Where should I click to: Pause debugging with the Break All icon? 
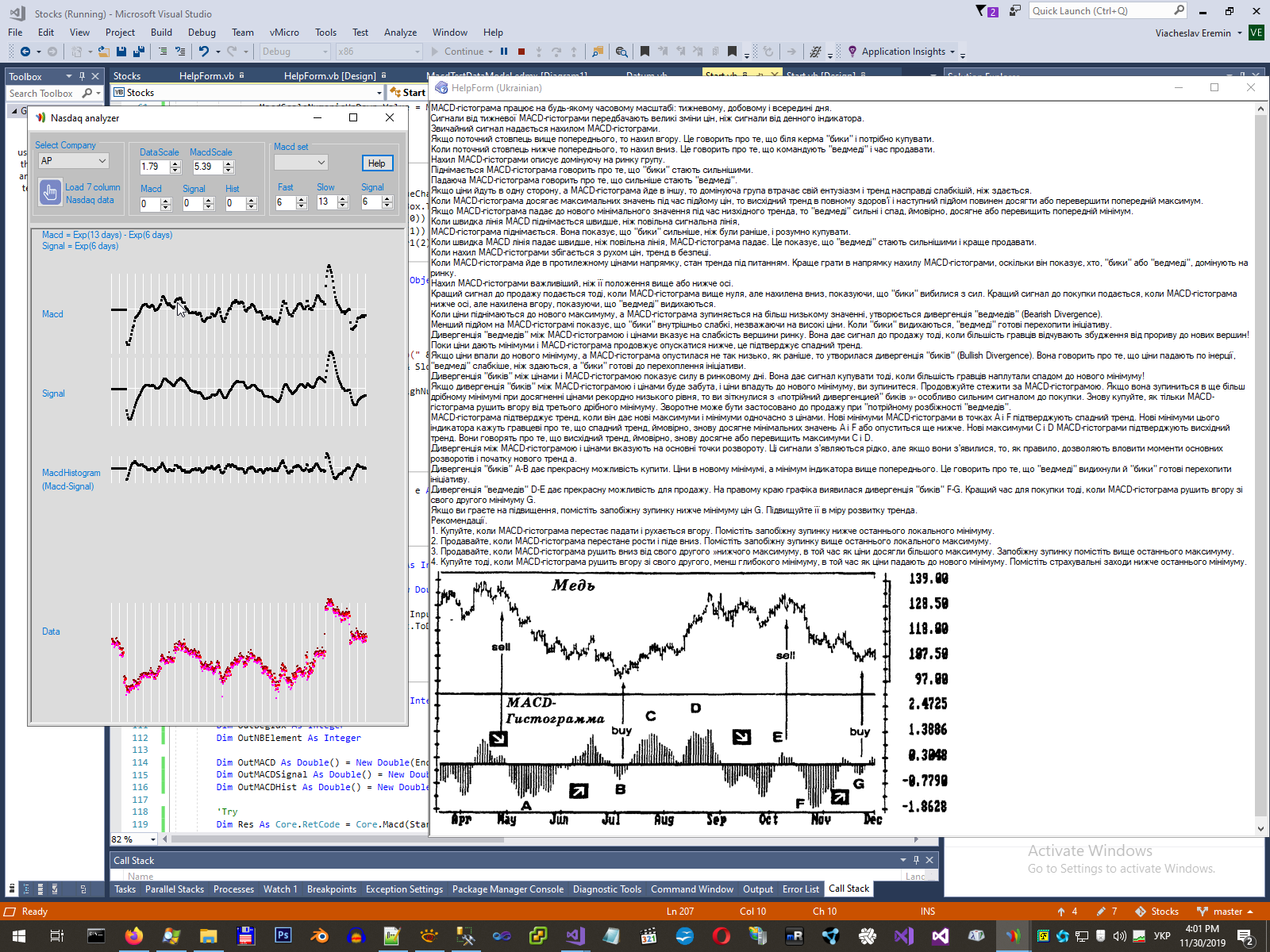coord(504,52)
